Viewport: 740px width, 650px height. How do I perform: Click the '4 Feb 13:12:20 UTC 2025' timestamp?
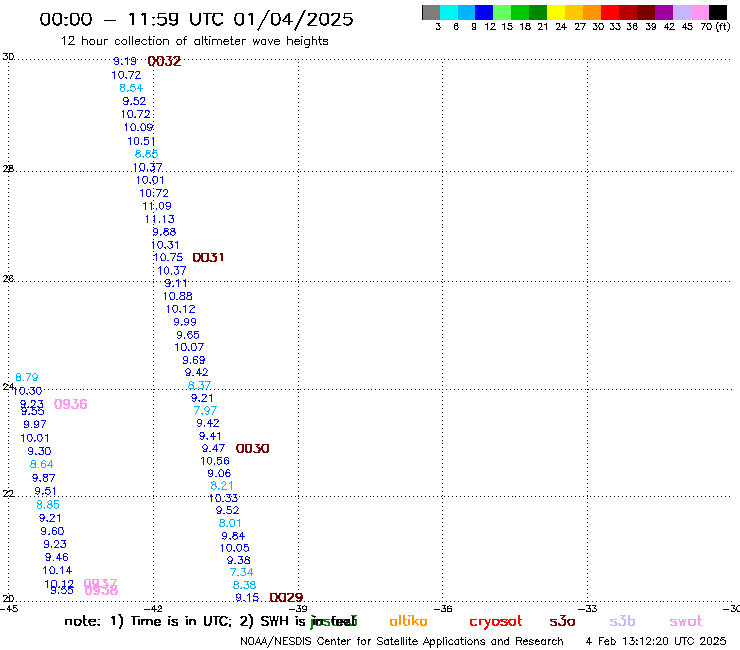[x=656, y=642]
